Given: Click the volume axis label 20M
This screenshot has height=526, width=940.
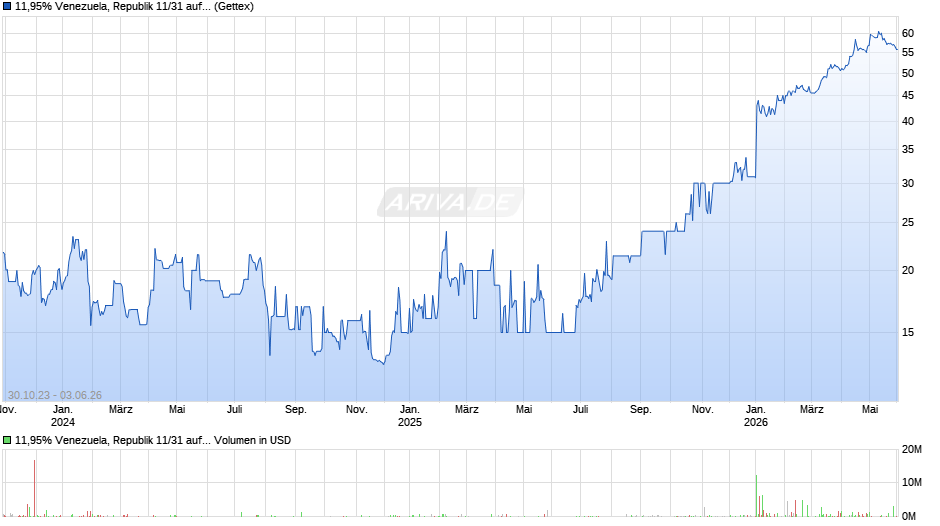Looking at the screenshot, I should coord(912,450).
